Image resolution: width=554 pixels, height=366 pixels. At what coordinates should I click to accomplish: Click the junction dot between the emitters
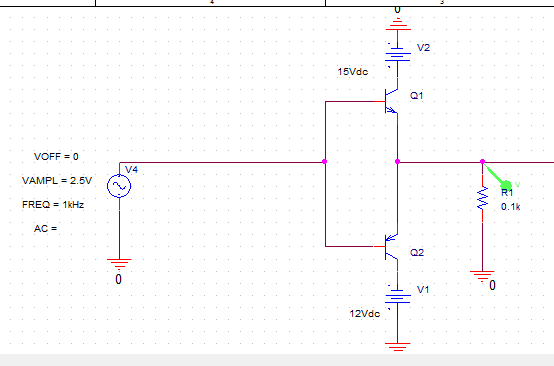coord(397,162)
